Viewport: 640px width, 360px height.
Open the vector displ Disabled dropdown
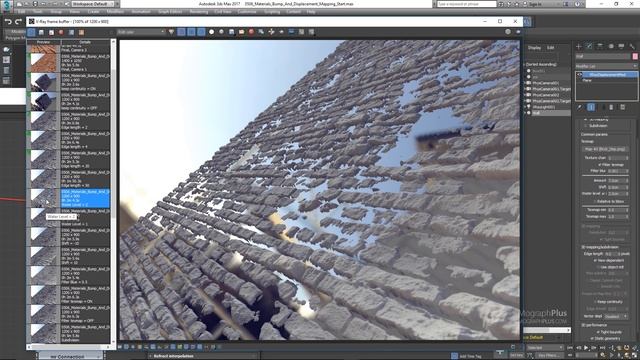click(x=616, y=316)
